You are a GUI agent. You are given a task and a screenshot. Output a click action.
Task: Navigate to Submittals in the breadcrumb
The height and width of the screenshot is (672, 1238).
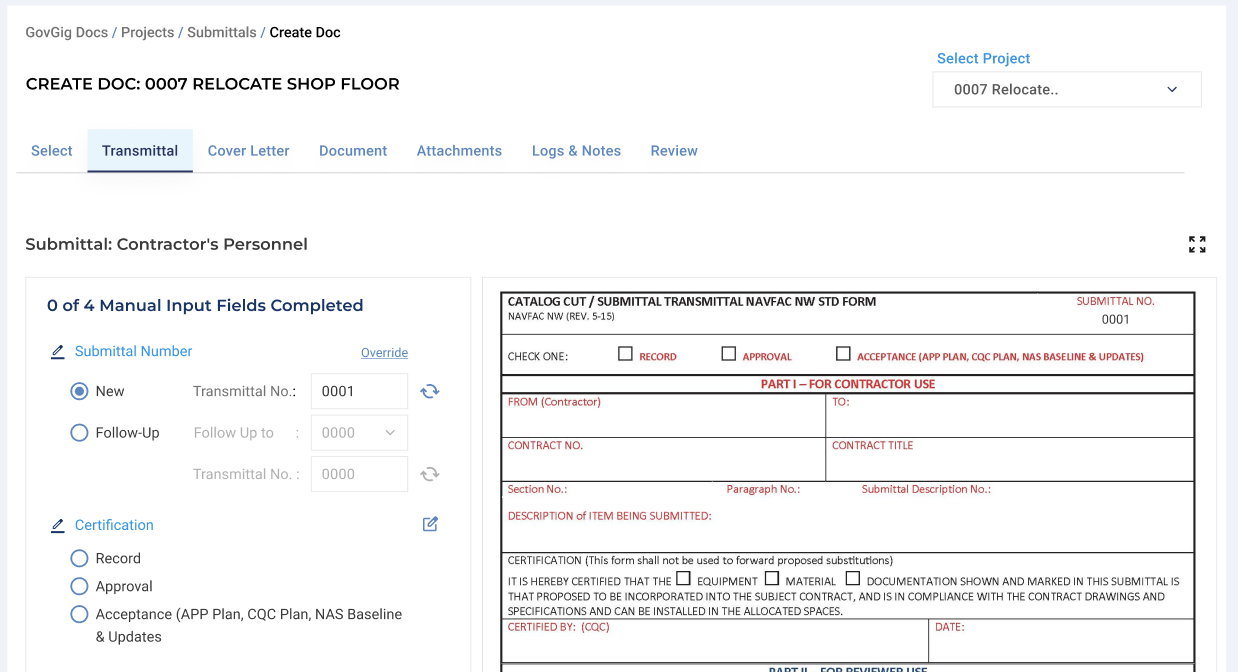tap(221, 32)
